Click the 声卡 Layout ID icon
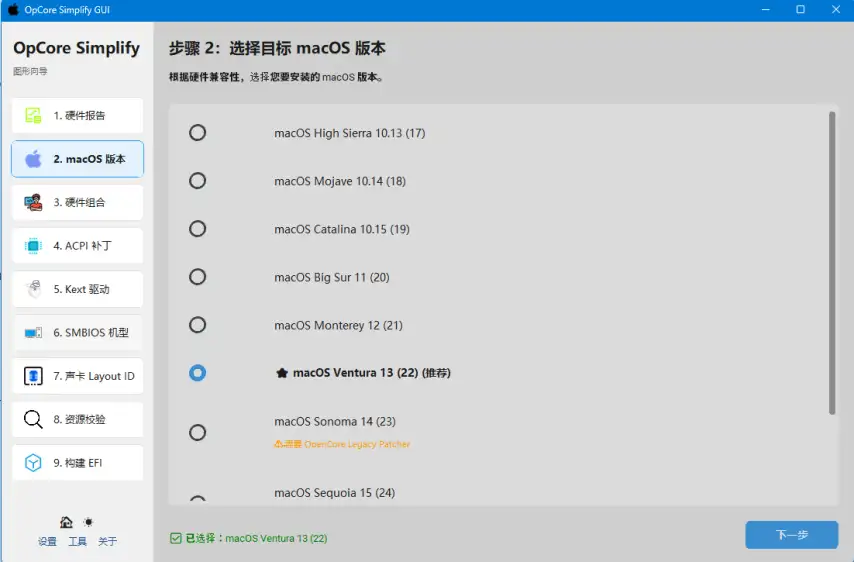The image size is (854, 562). click(x=33, y=376)
